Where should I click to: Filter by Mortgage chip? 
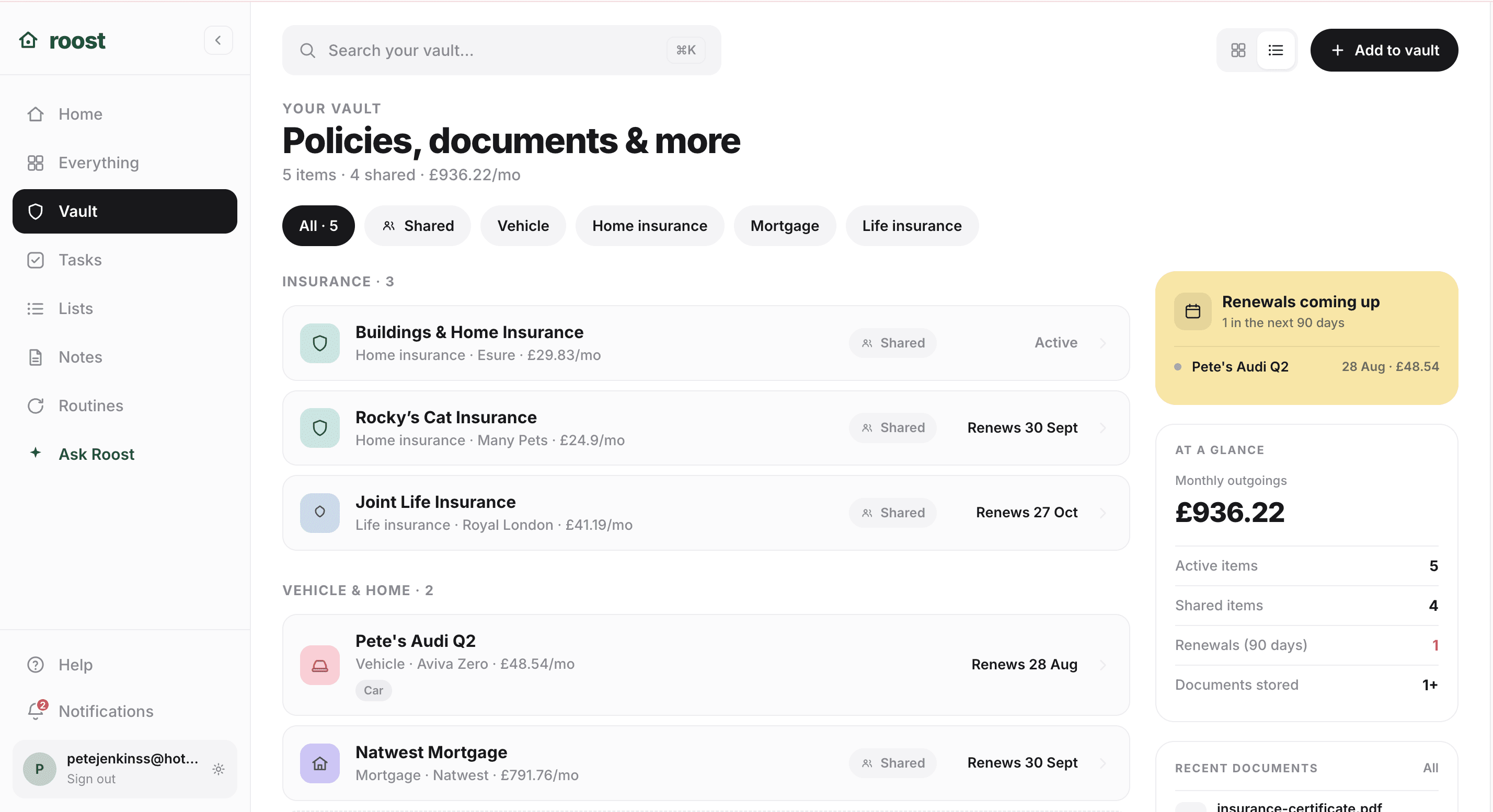coord(785,226)
